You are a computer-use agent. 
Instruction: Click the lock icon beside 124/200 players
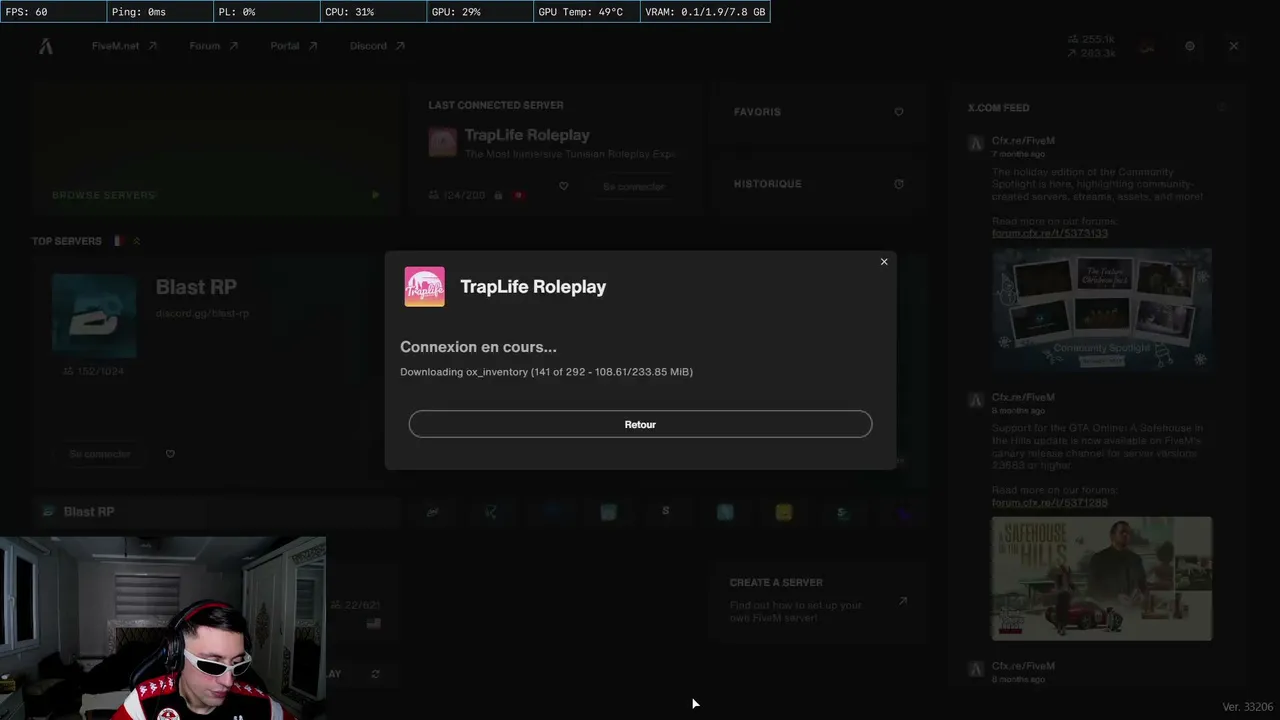click(x=498, y=195)
